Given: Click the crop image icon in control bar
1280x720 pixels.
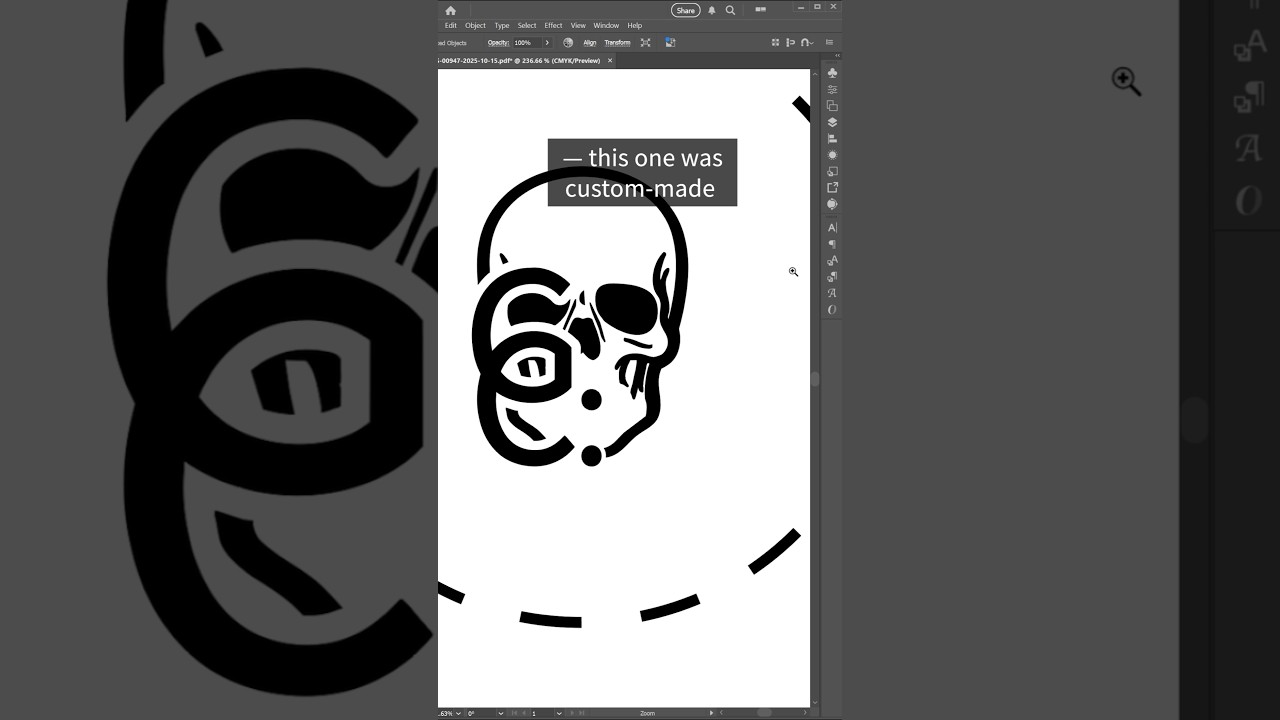Looking at the screenshot, I should [670, 43].
